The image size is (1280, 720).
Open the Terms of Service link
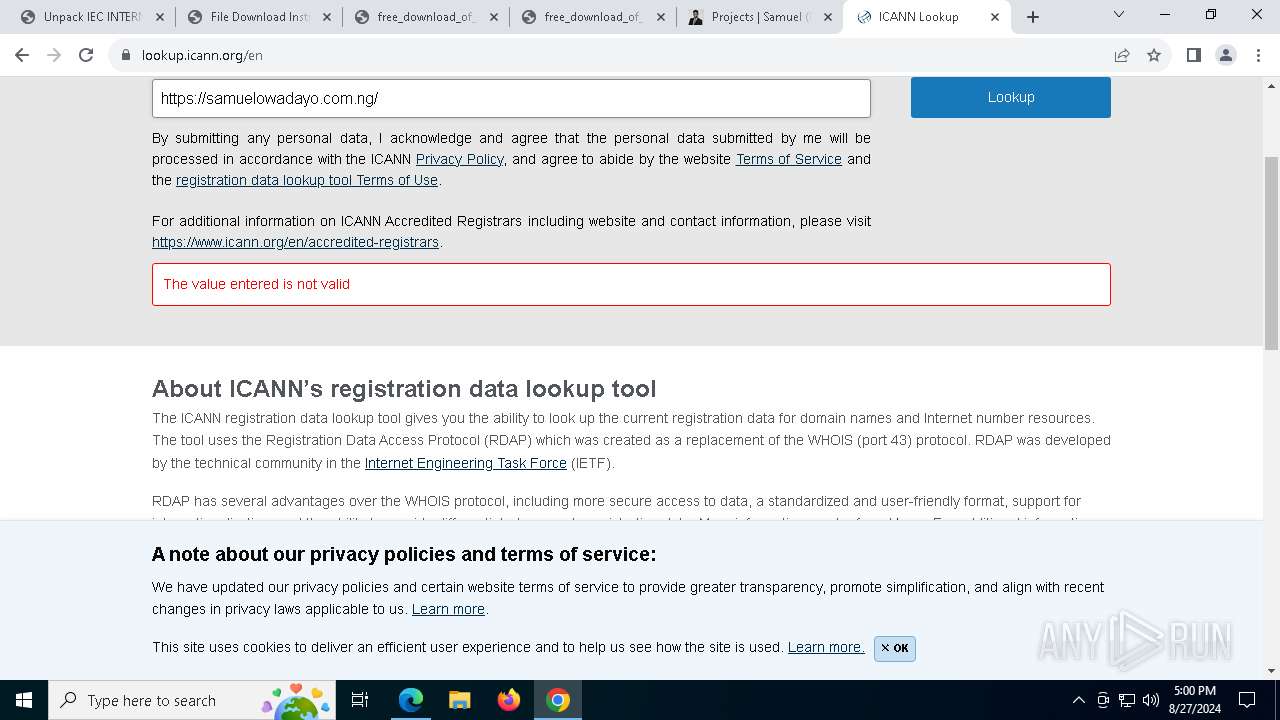coord(789,159)
